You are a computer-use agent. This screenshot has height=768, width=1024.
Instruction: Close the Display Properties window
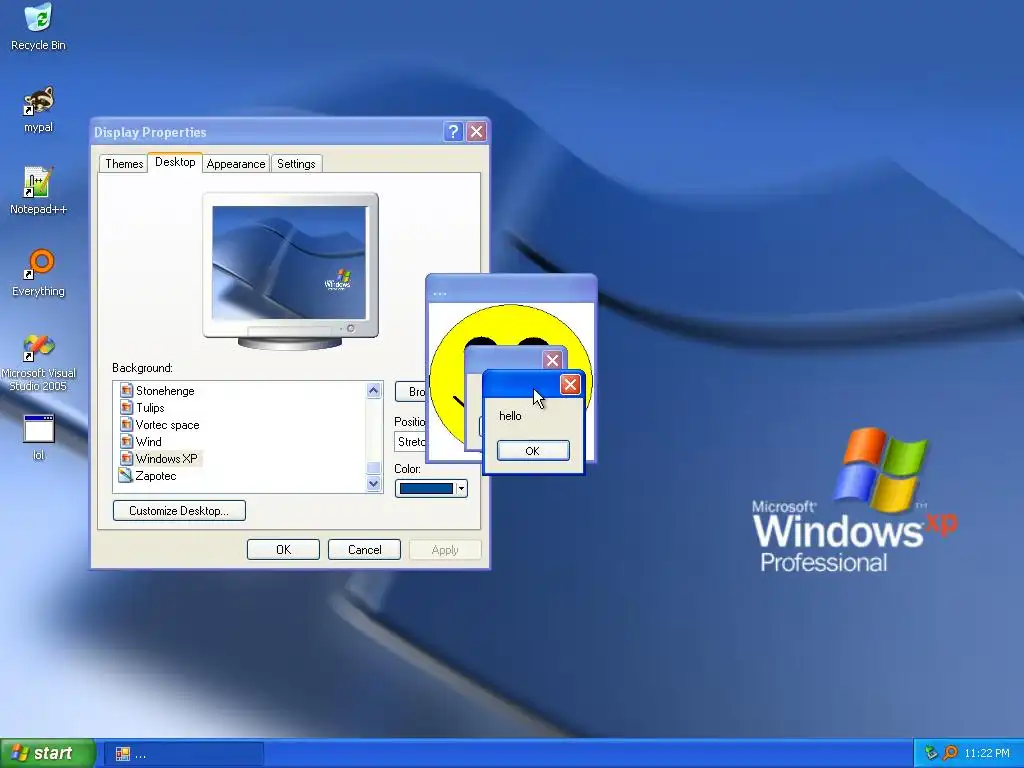click(x=477, y=132)
